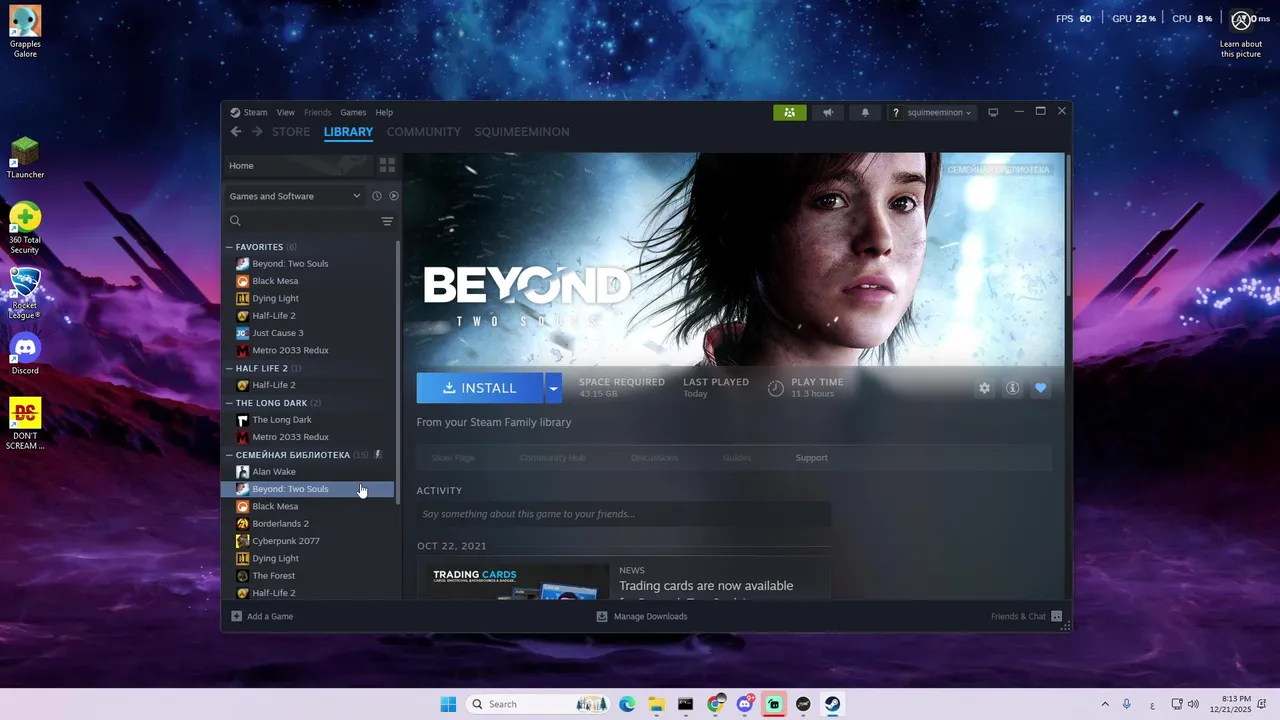Click the blue INSTALL button
1280x720 pixels.
[x=480, y=388]
